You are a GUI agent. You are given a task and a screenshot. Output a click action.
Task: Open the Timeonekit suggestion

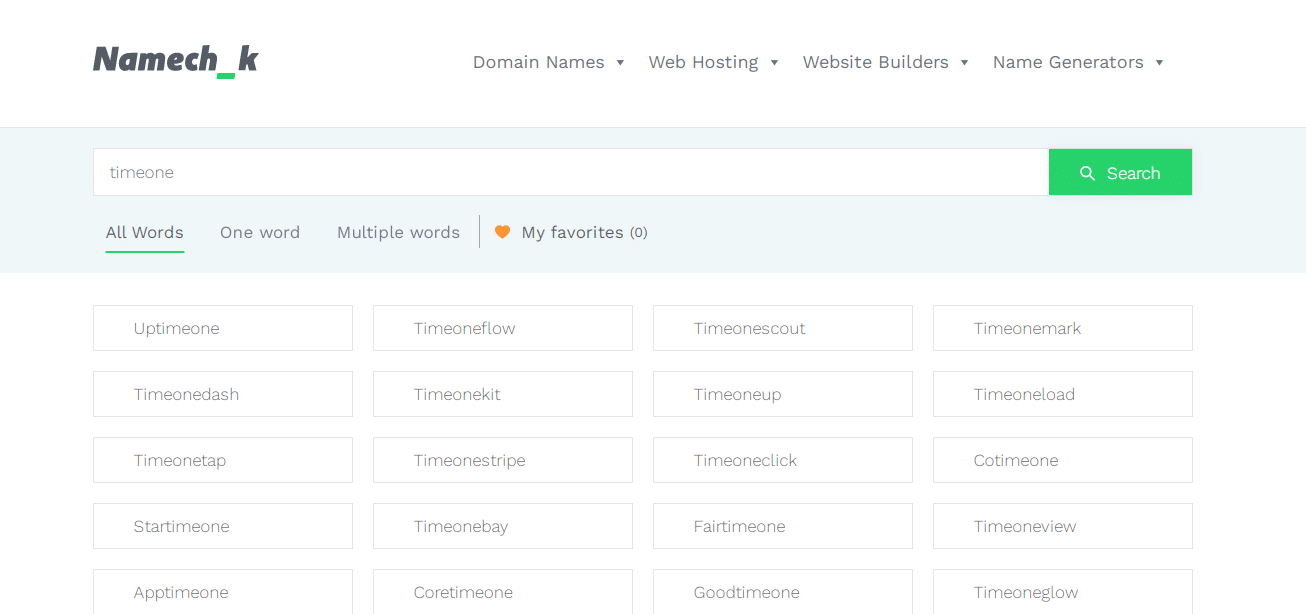coord(502,394)
